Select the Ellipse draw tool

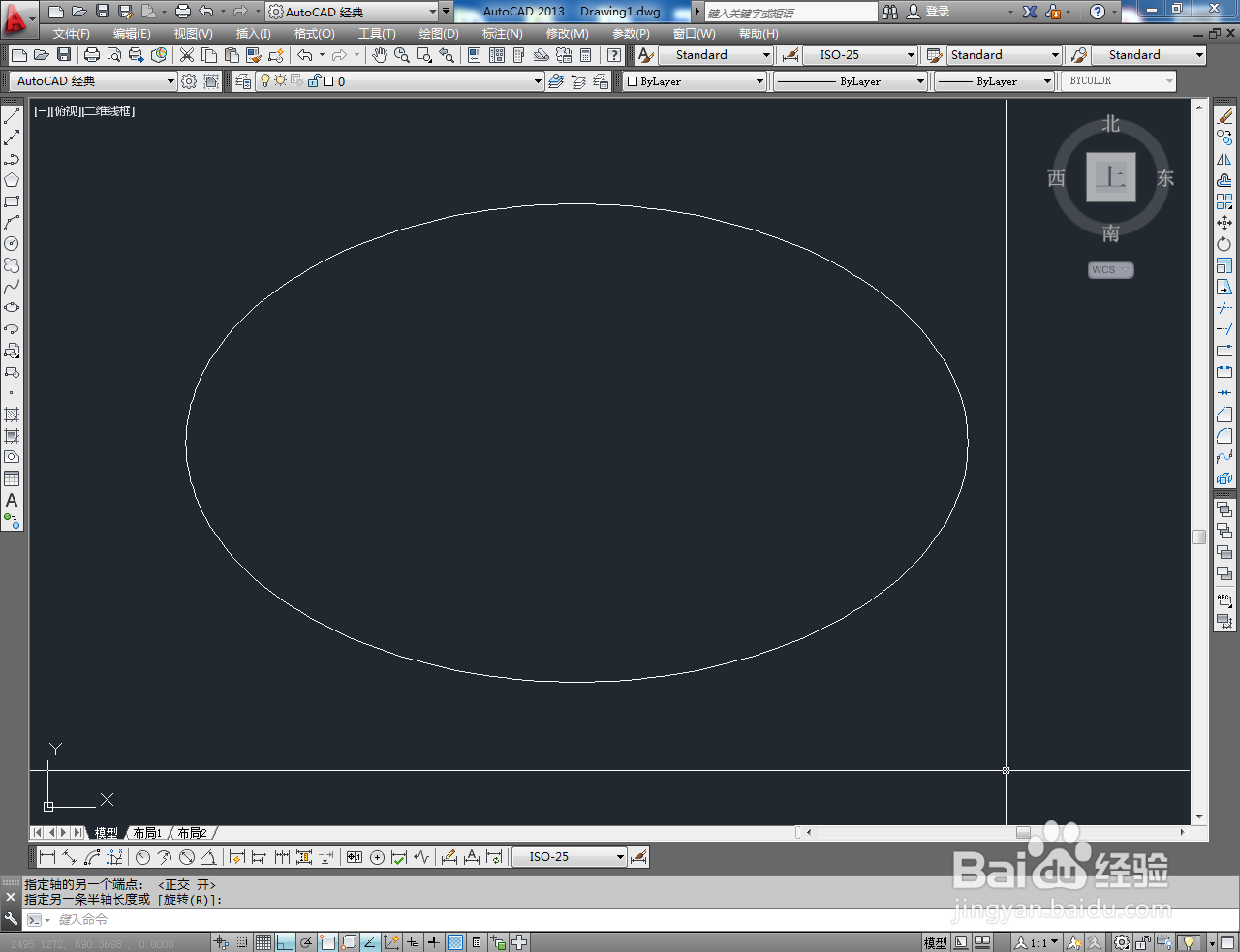pyautogui.click(x=12, y=308)
